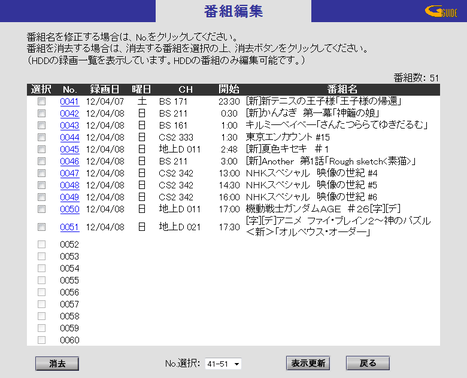
Task: Click the 0043 program number link
Action: click(x=69, y=126)
